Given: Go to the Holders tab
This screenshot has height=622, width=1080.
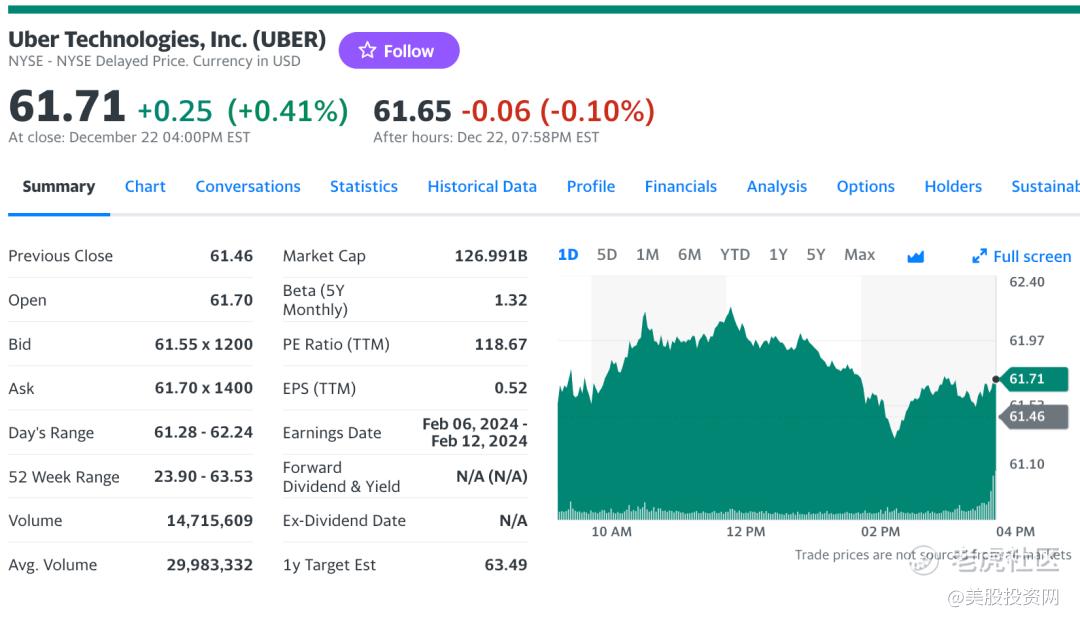Looking at the screenshot, I should tap(953, 186).
